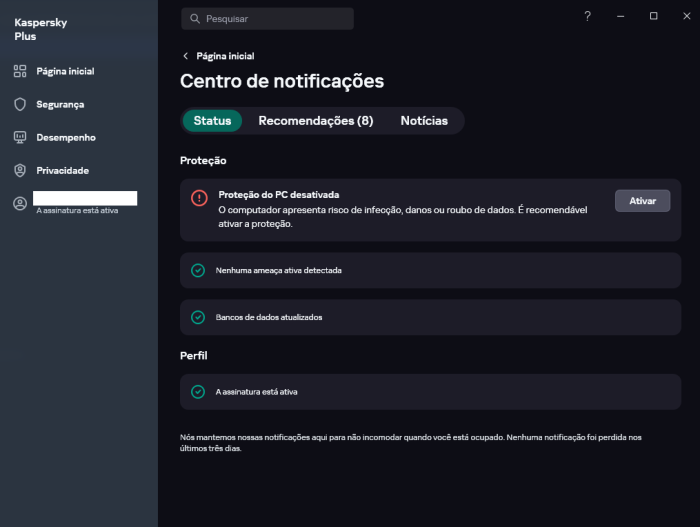700x527 pixels.
Task: Click the 'Bancos de dados atualizados' row
Action: (430, 317)
